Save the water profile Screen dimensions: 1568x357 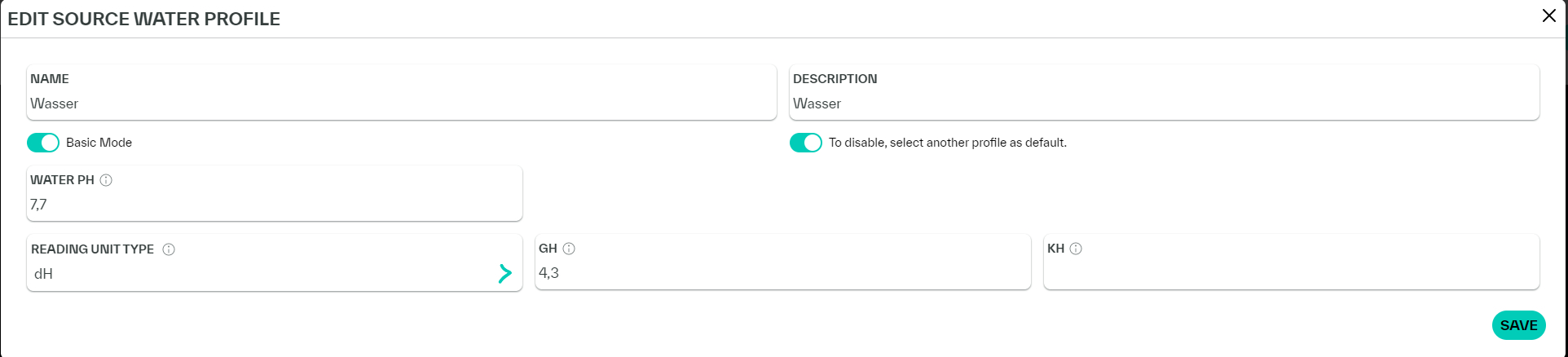1518,325
